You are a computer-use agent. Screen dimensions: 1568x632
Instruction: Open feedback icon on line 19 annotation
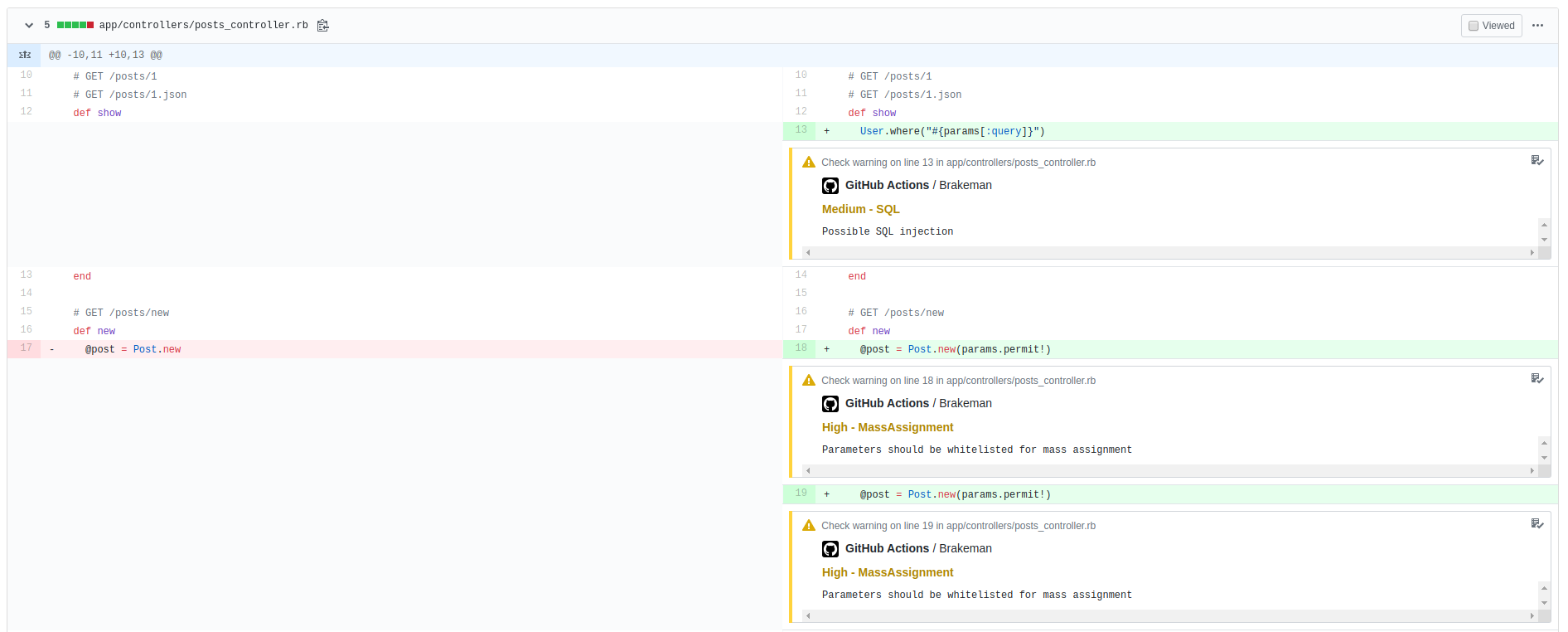[x=1537, y=524]
